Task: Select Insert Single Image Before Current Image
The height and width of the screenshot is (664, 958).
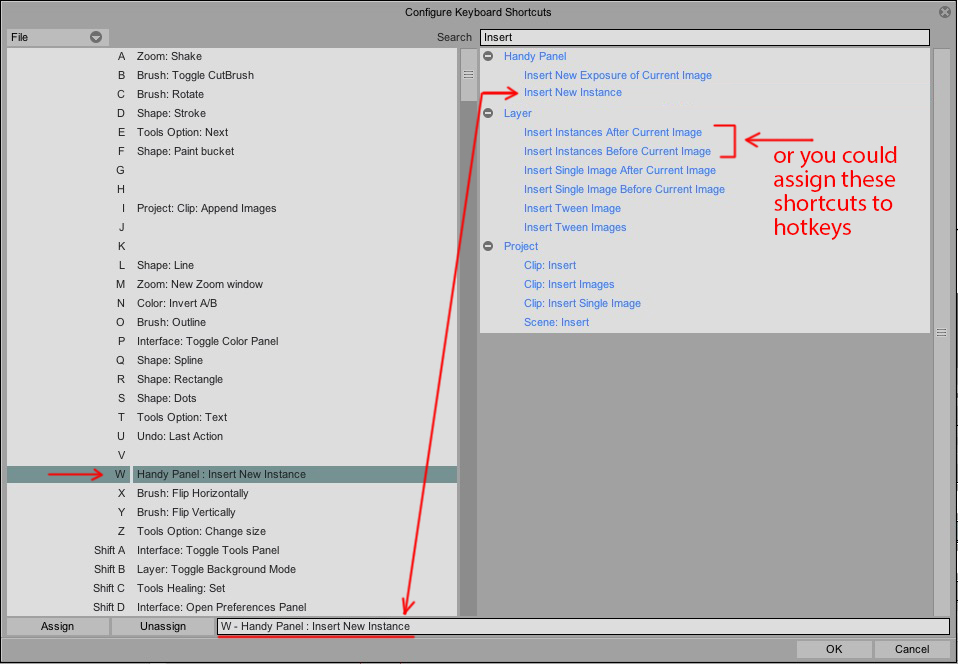Action: 624,189
